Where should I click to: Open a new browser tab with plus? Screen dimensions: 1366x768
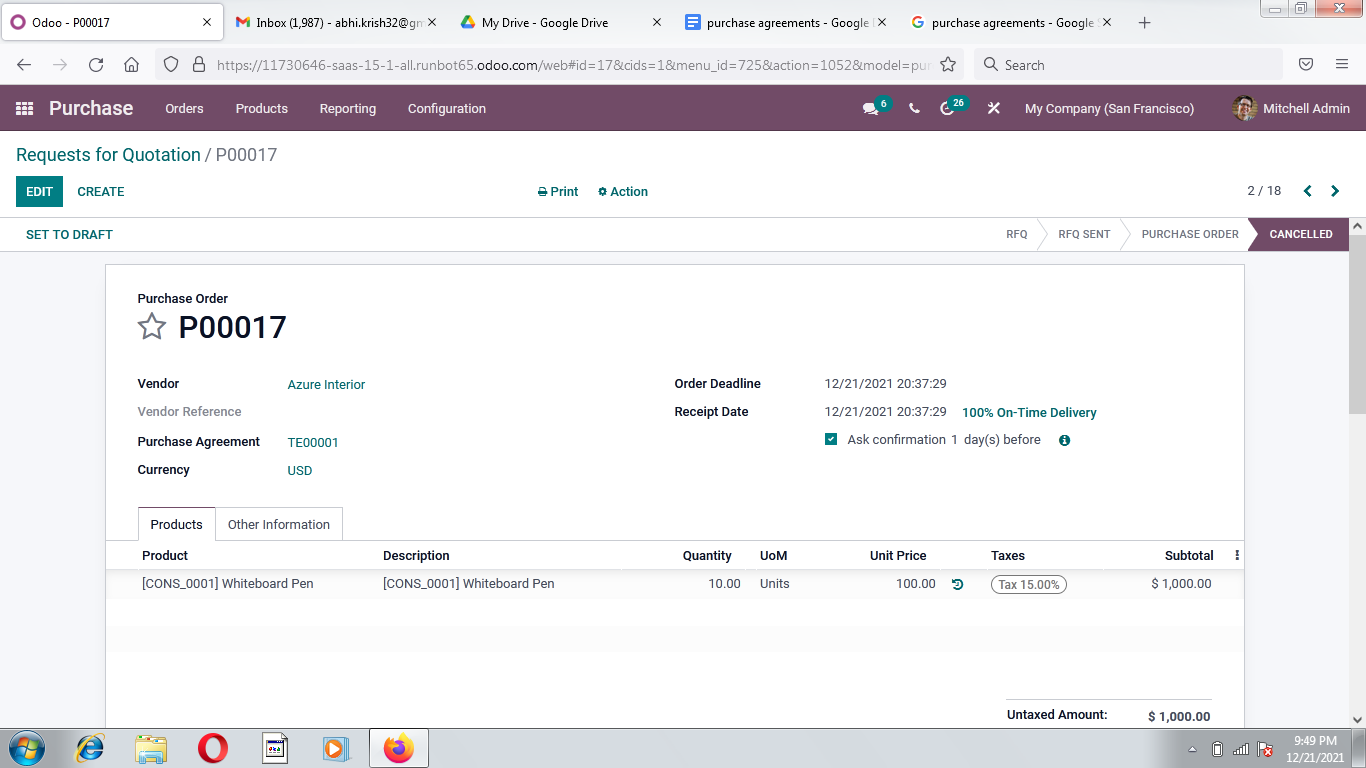pos(1145,22)
